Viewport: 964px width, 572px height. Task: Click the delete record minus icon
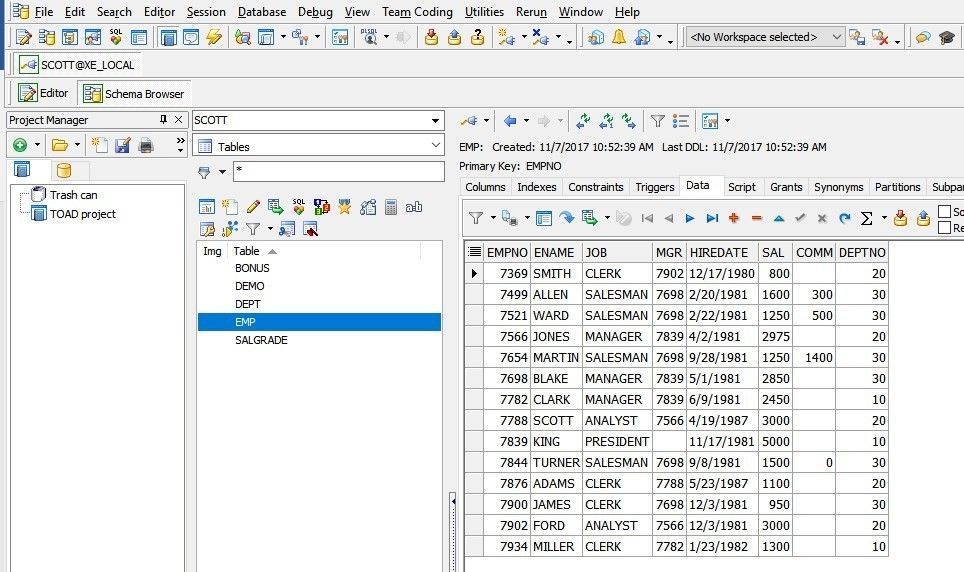757,218
